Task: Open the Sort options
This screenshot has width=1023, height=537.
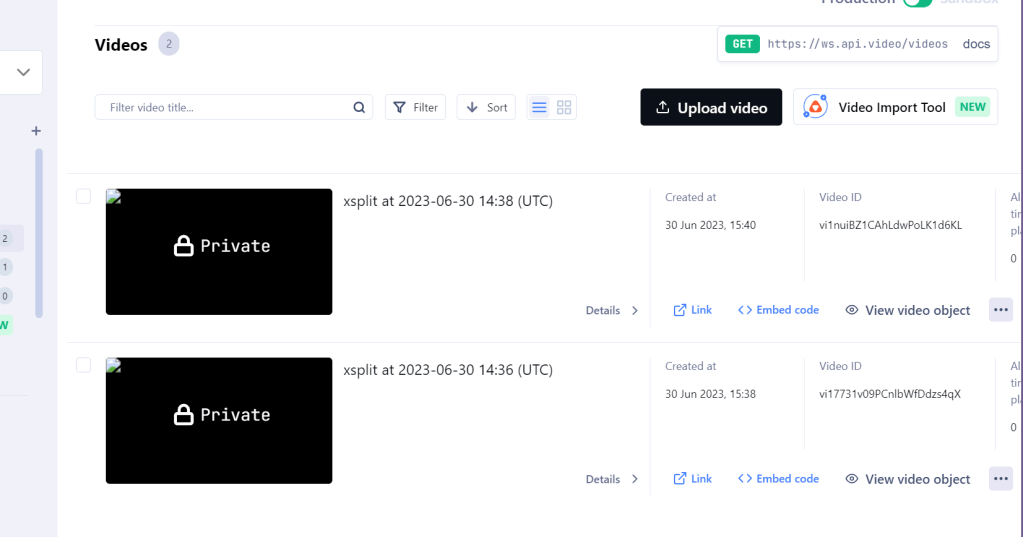Action: 486,108
